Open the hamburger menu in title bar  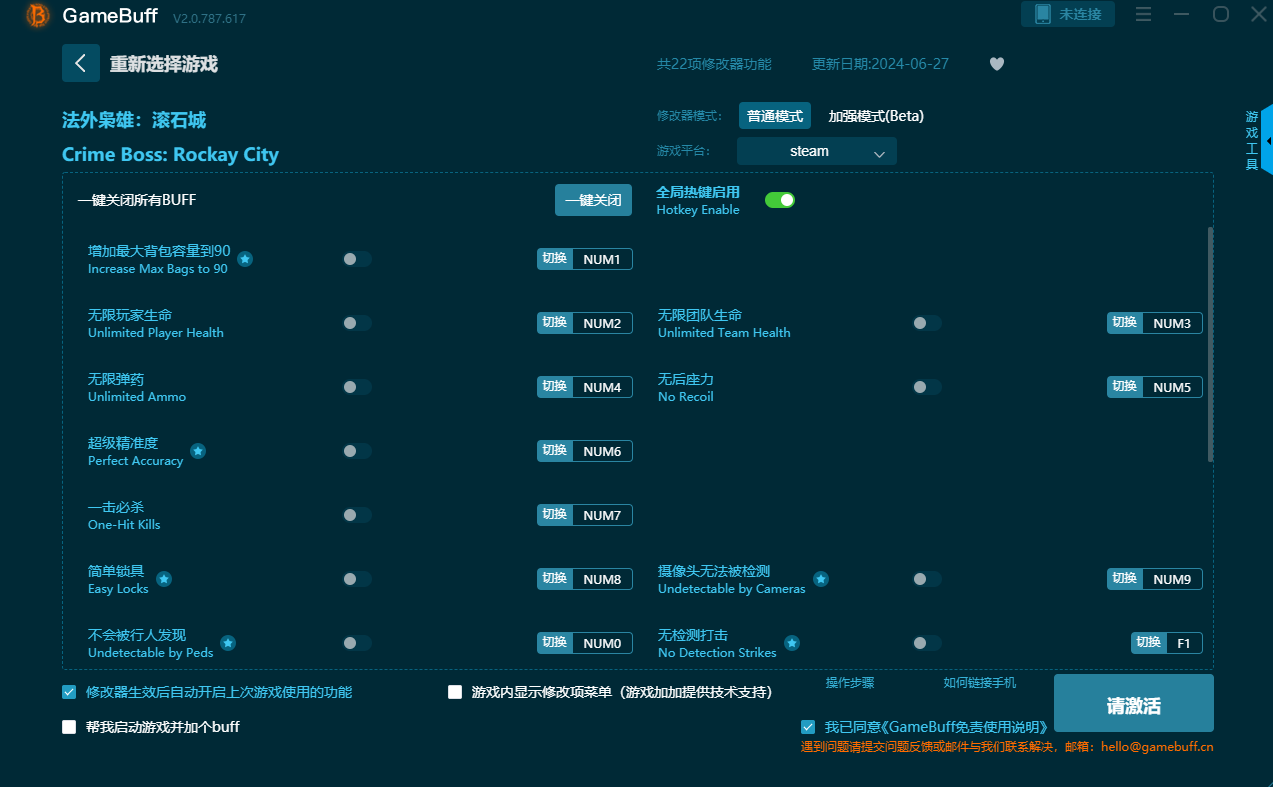point(1144,14)
